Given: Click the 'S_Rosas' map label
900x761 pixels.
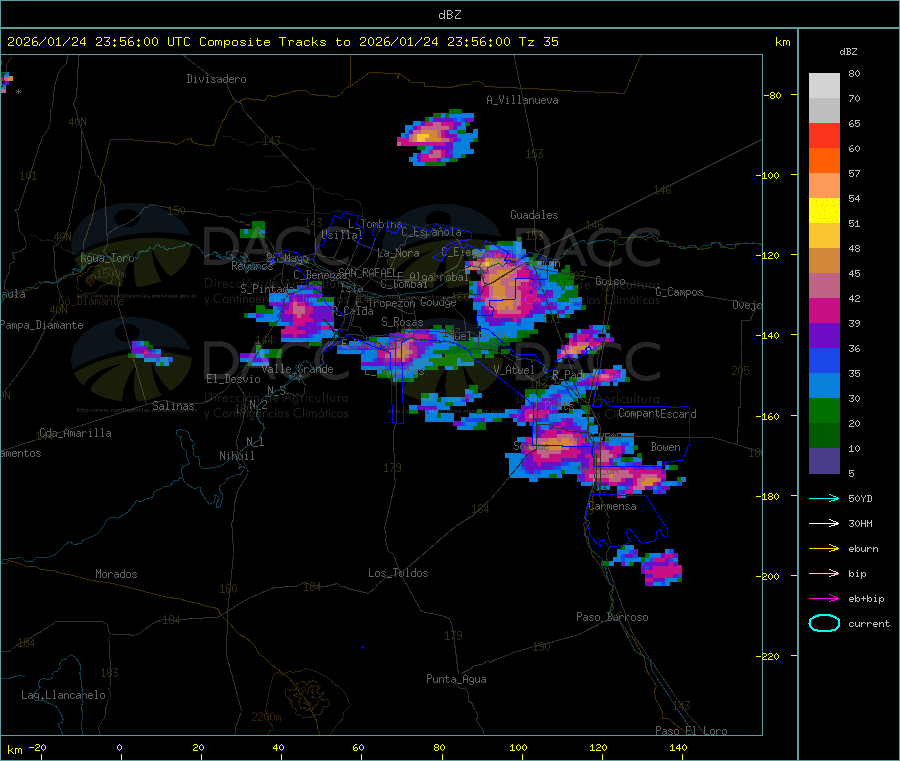Looking at the screenshot, I should pyautogui.click(x=402, y=322).
